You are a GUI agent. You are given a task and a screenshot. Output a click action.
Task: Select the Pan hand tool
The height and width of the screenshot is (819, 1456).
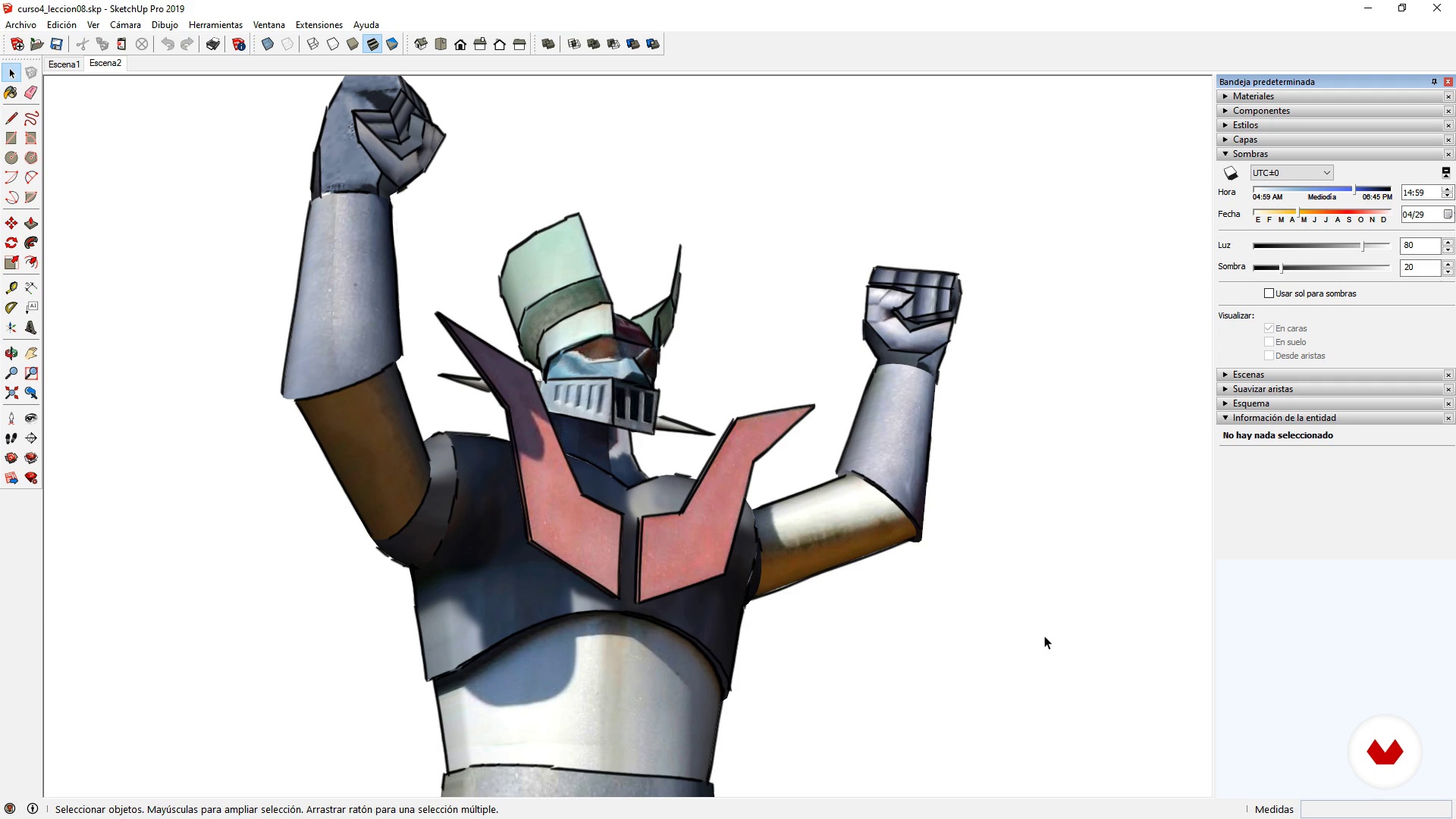(x=31, y=353)
